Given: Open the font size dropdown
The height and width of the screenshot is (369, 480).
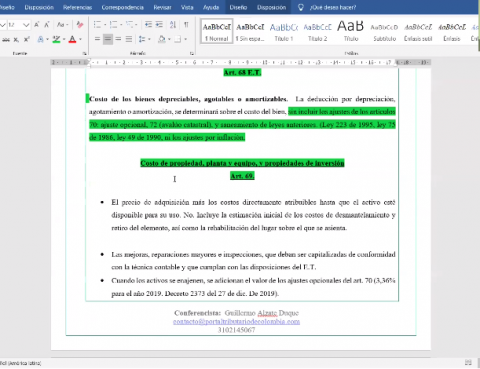Looking at the screenshot, I should coord(26,25).
